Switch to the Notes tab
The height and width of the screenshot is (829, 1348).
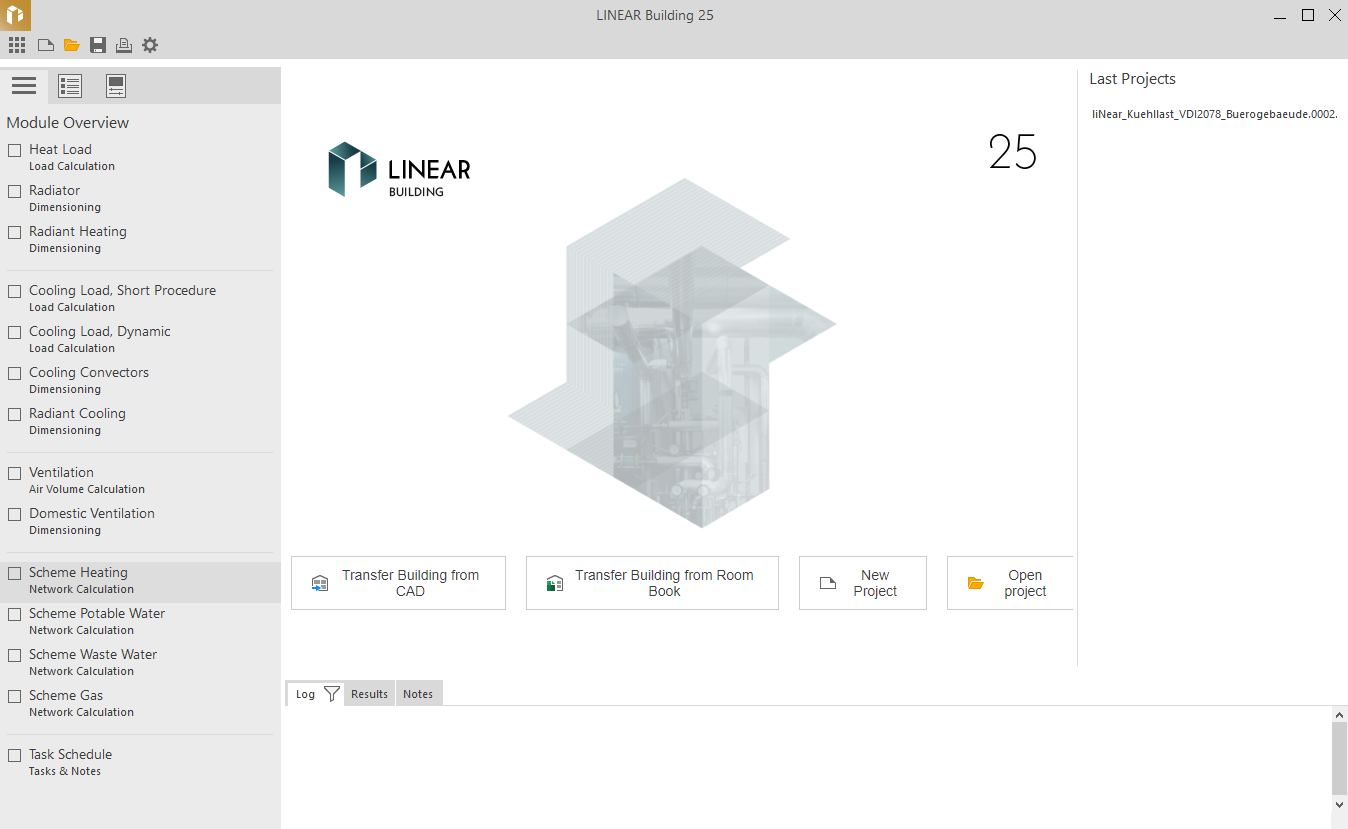[x=418, y=694]
